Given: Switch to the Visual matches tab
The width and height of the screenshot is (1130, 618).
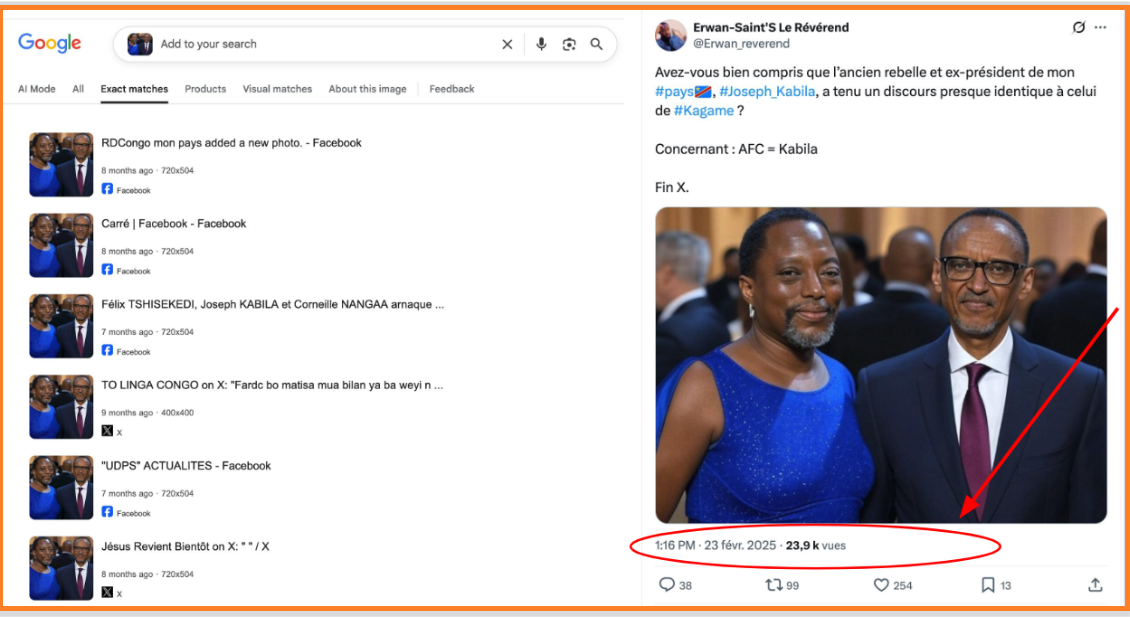Looking at the screenshot, I should tap(277, 89).
